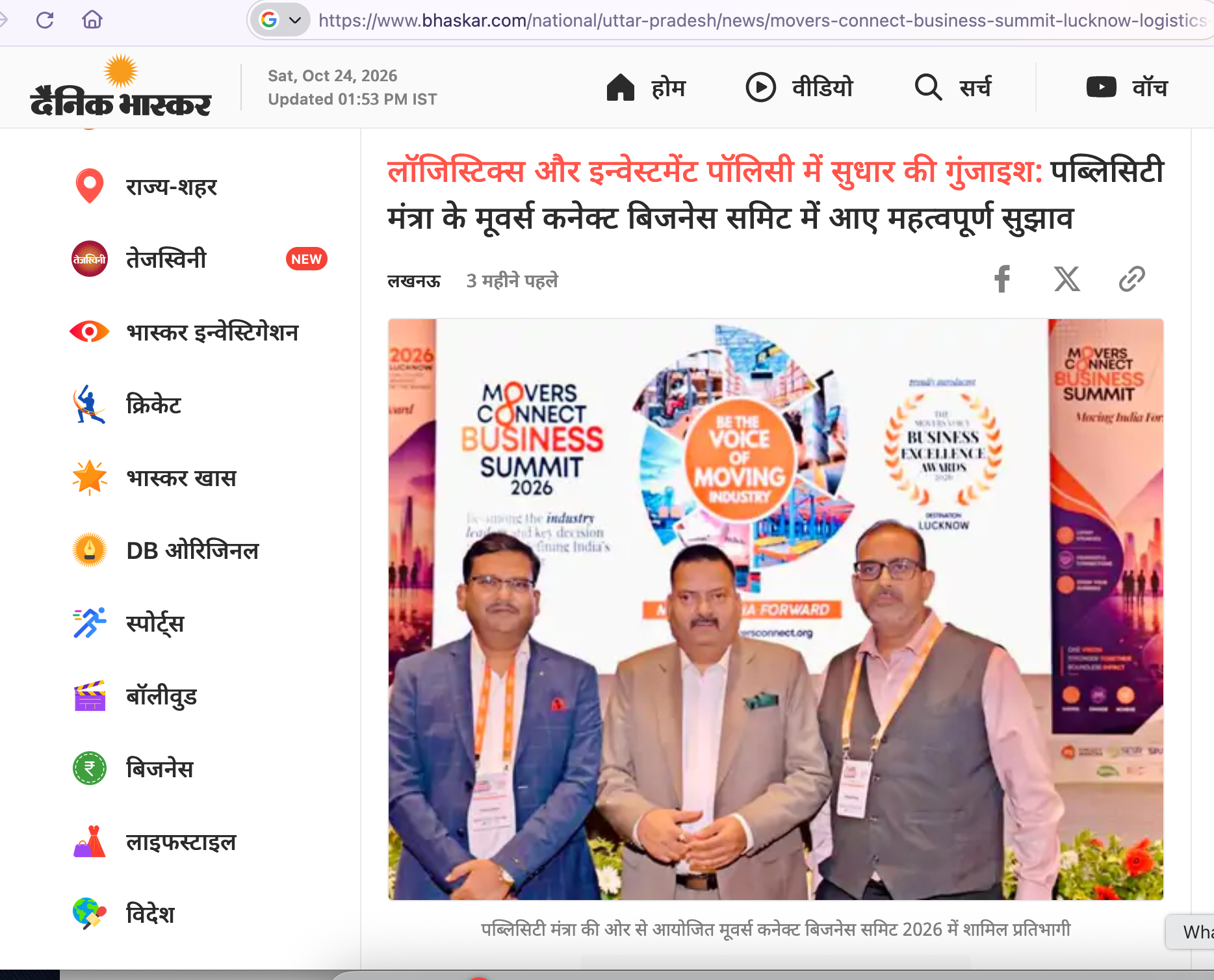Go to the बिजनेस section
The image size is (1214, 980).
point(160,768)
